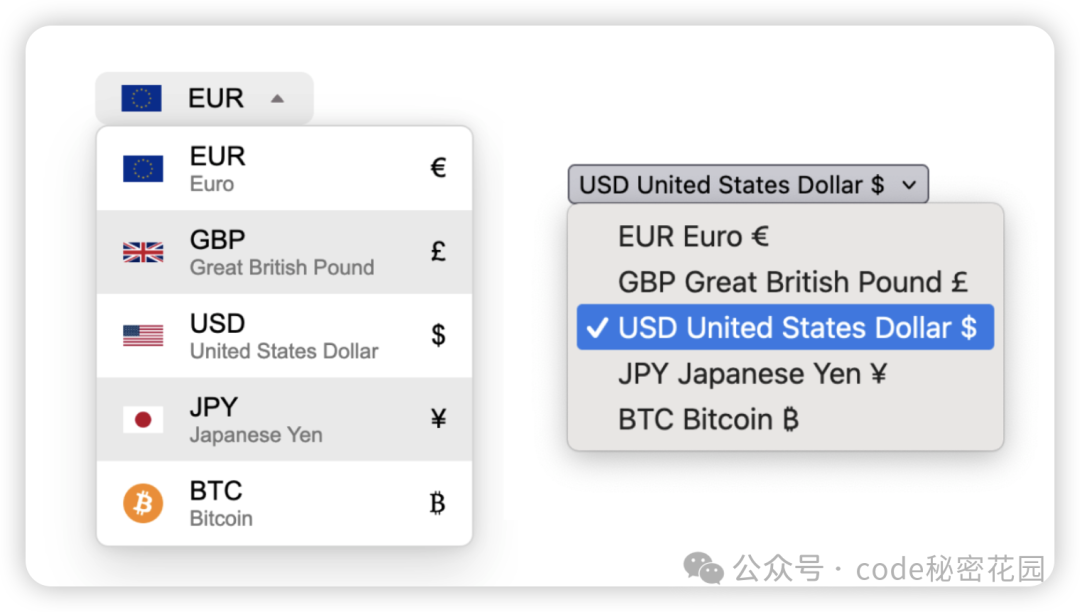Collapse the EUR custom dropdown arrow
The height and width of the screenshot is (612, 1080).
[x=278, y=98]
